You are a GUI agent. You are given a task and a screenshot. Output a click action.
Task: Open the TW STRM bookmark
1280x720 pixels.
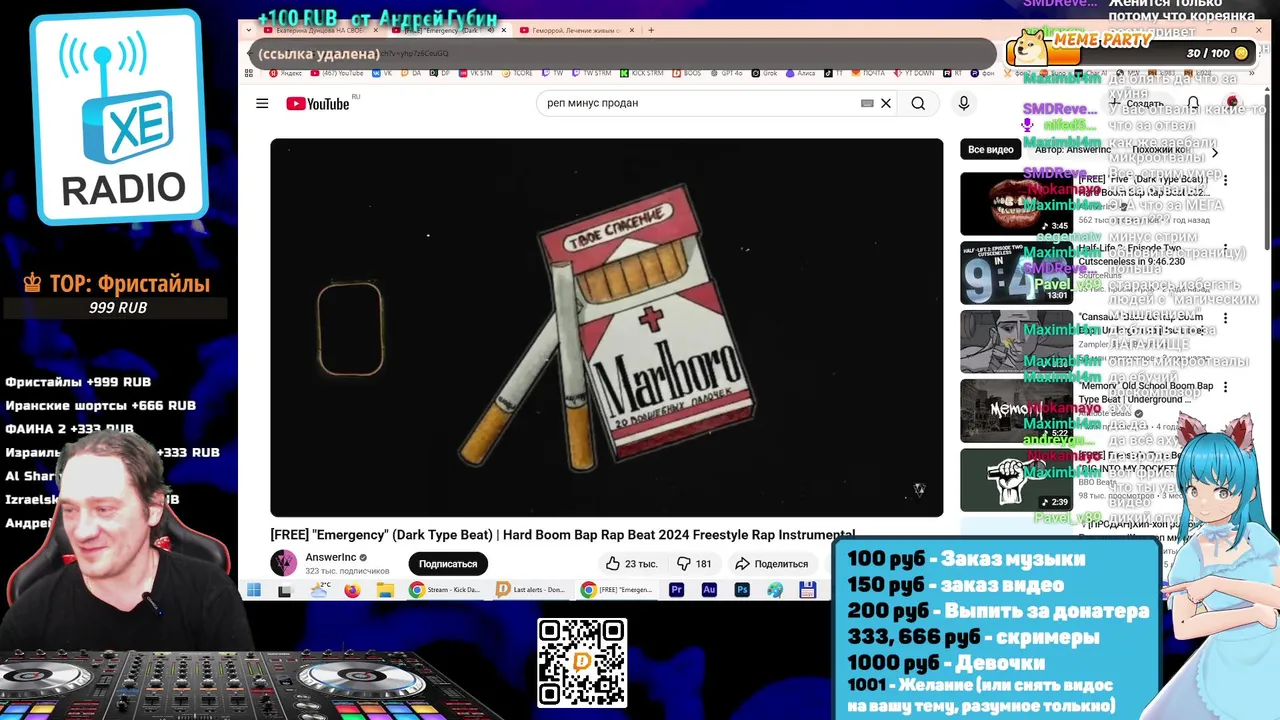click(x=591, y=73)
